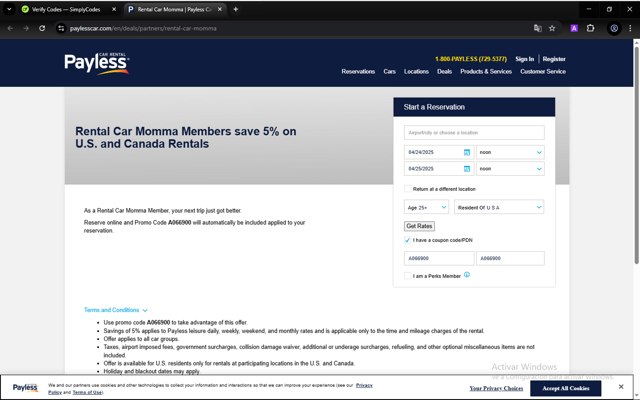Click the translate page icon
Image resolution: width=640 pixels, height=400 pixels.
click(x=538, y=28)
